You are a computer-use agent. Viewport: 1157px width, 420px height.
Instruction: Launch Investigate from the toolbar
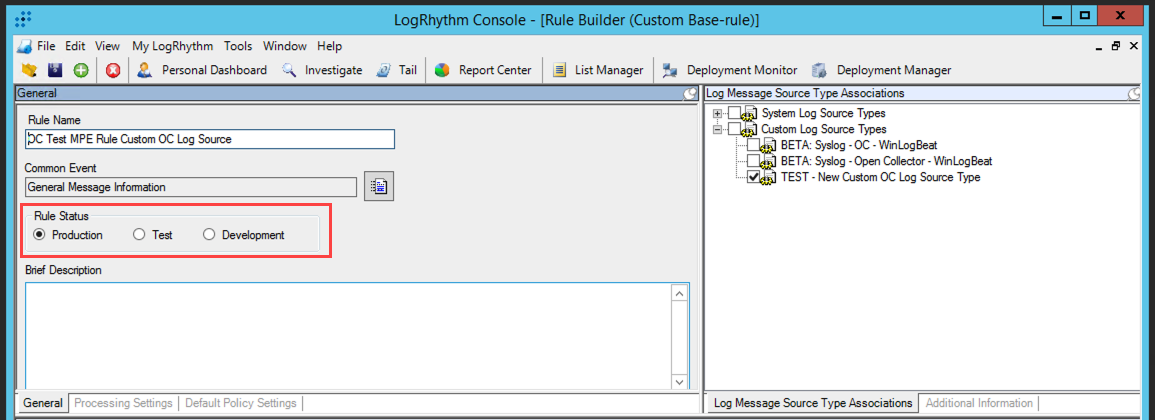pos(322,70)
